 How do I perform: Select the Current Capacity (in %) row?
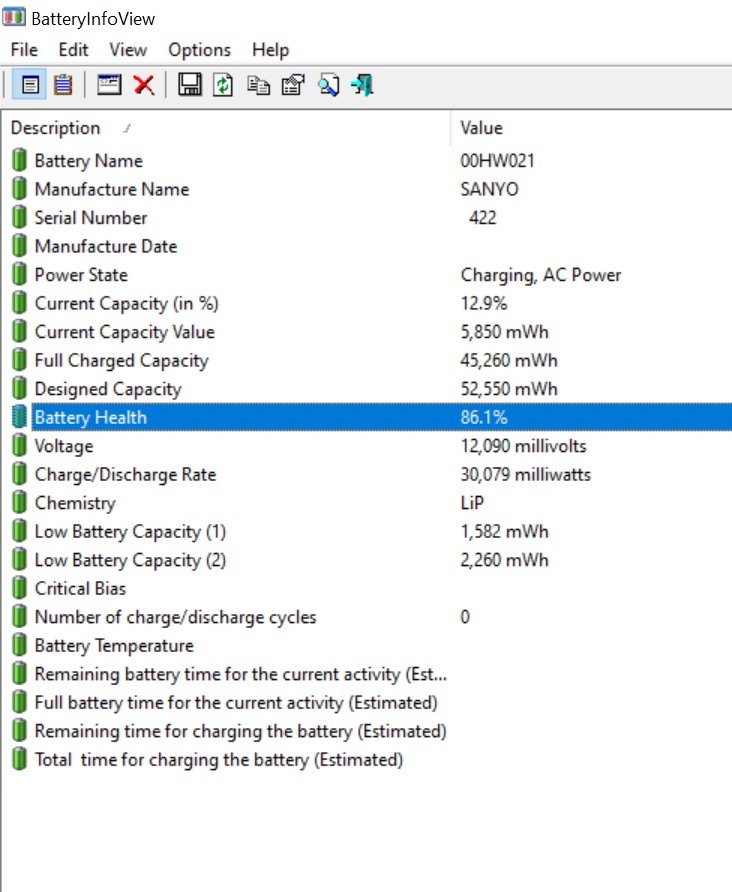367,303
